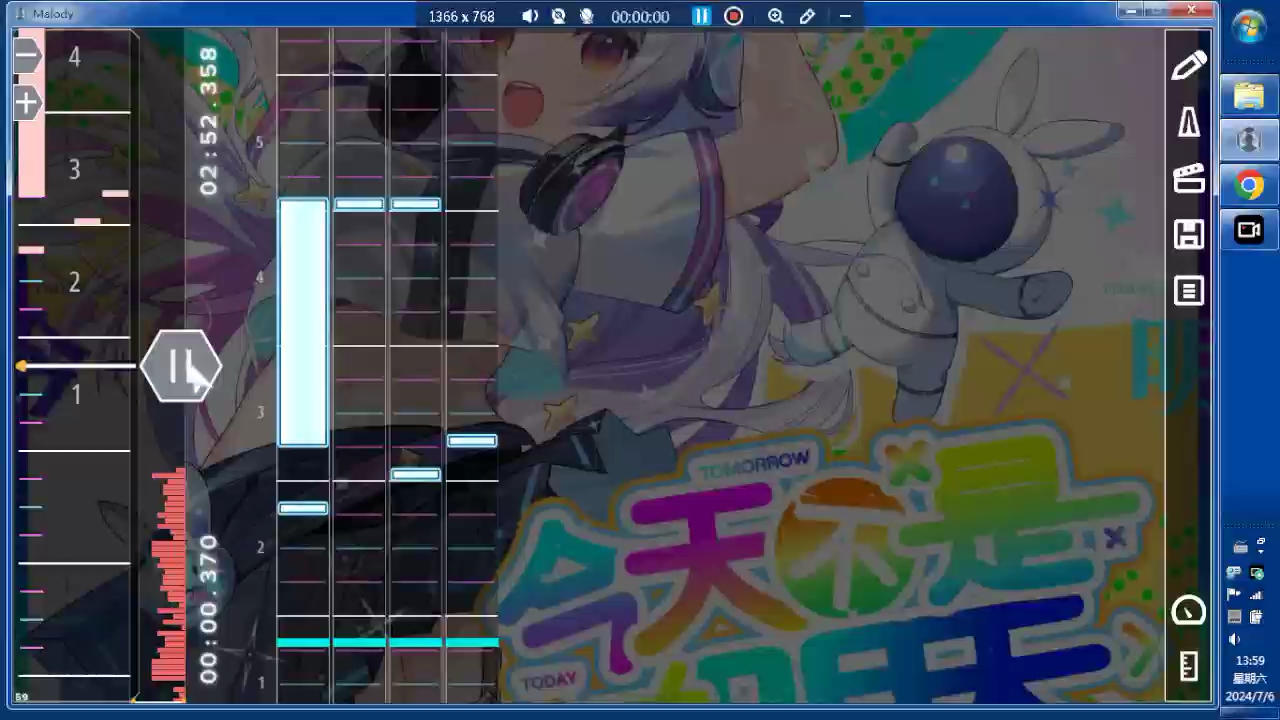
Task: Open File Explorer from the taskbar
Action: tap(1249, 95)
